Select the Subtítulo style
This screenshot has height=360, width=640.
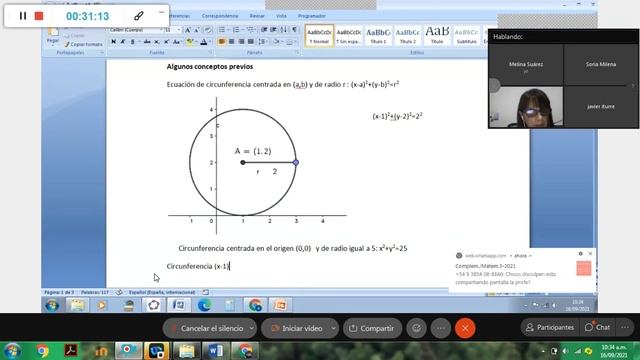tap(467, 36)
